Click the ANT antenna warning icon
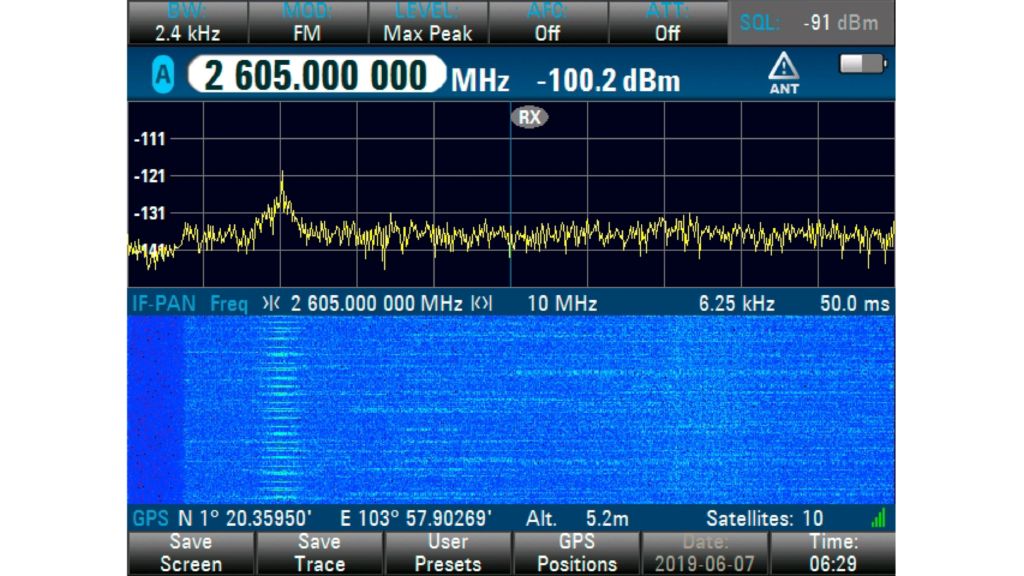 pos(783,74)
